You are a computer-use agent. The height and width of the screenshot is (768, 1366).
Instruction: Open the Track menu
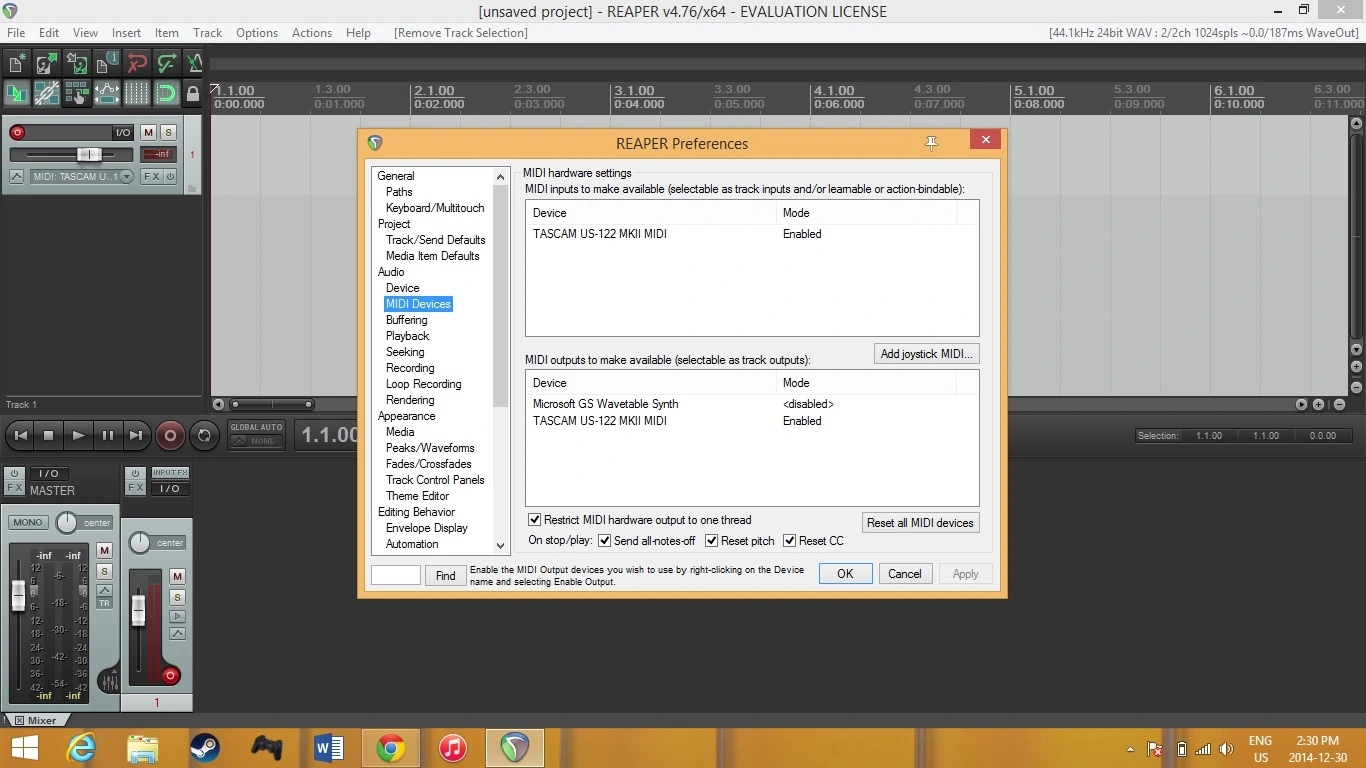coord(207,32)
